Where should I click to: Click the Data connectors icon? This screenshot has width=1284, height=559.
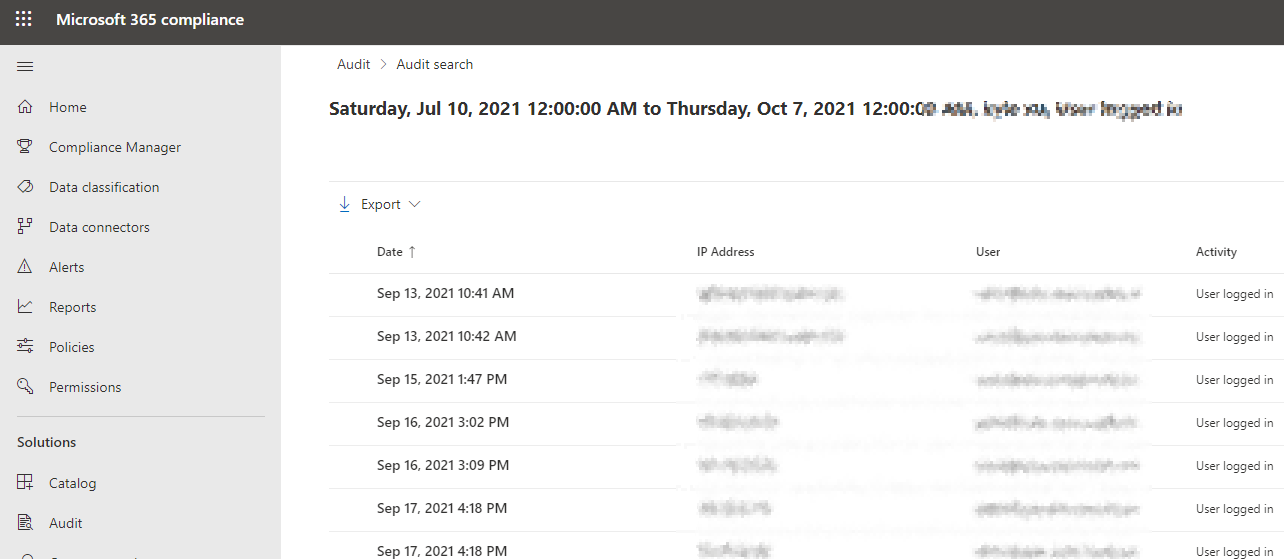coord(25,227)
